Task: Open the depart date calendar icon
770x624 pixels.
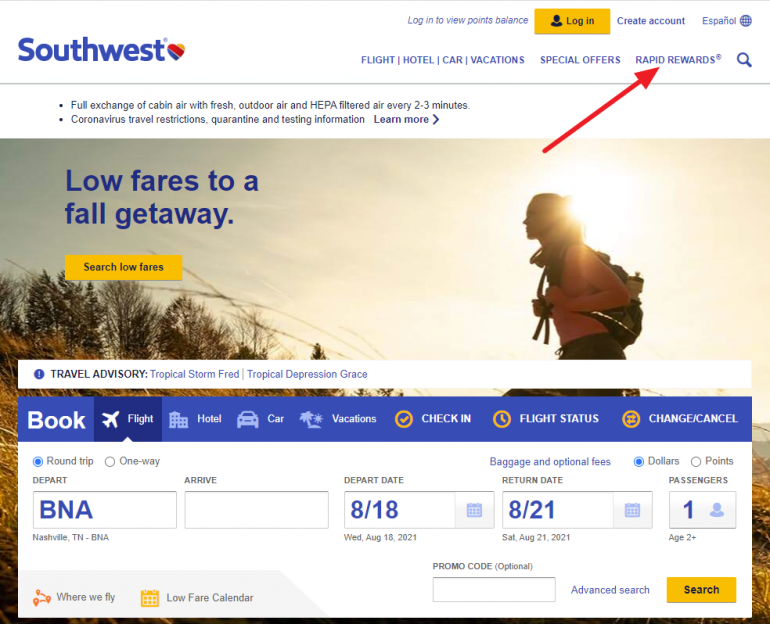Action: tap(474, 510)
